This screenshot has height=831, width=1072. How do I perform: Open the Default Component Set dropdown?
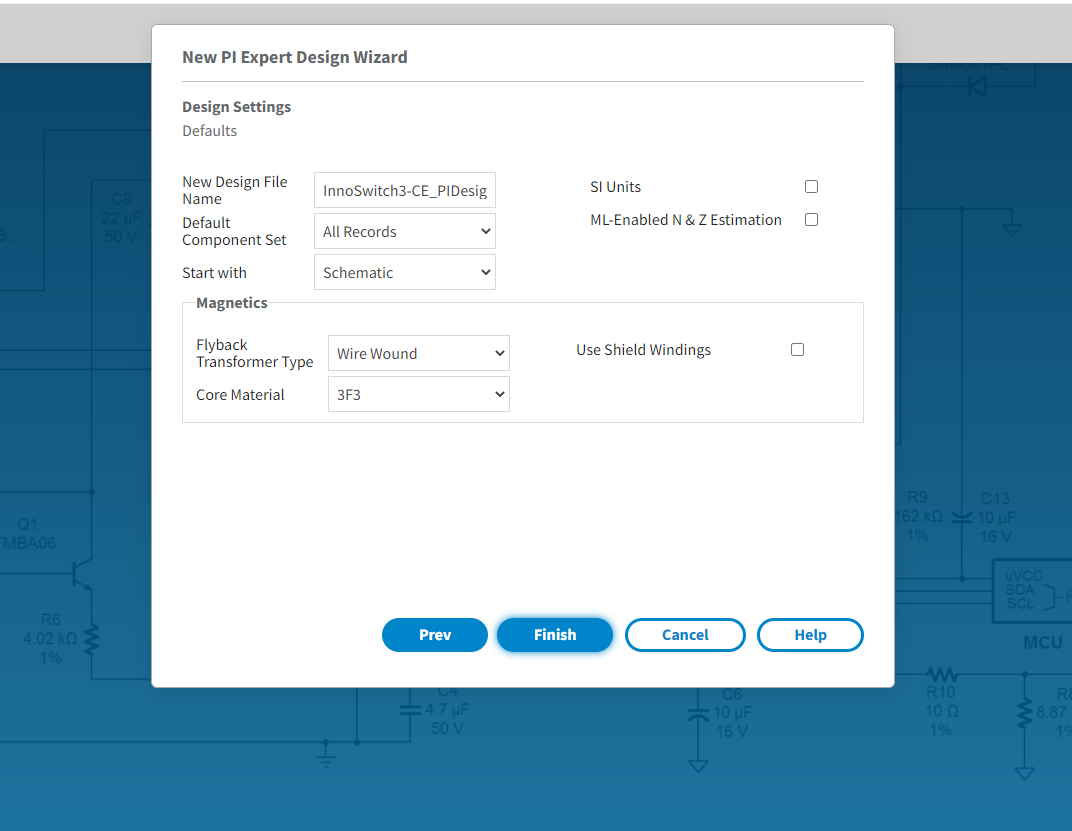coord(405,231)
